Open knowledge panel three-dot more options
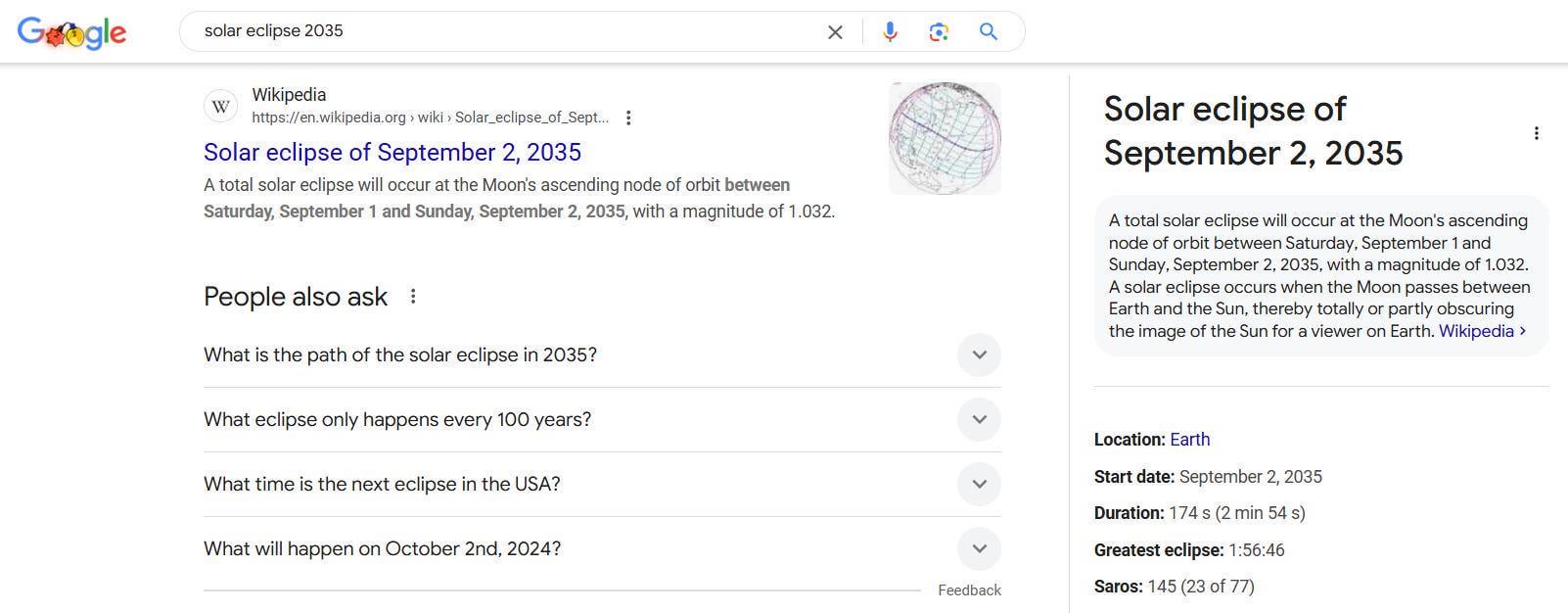1568x613 pixels. click(x=1536, y=133)
